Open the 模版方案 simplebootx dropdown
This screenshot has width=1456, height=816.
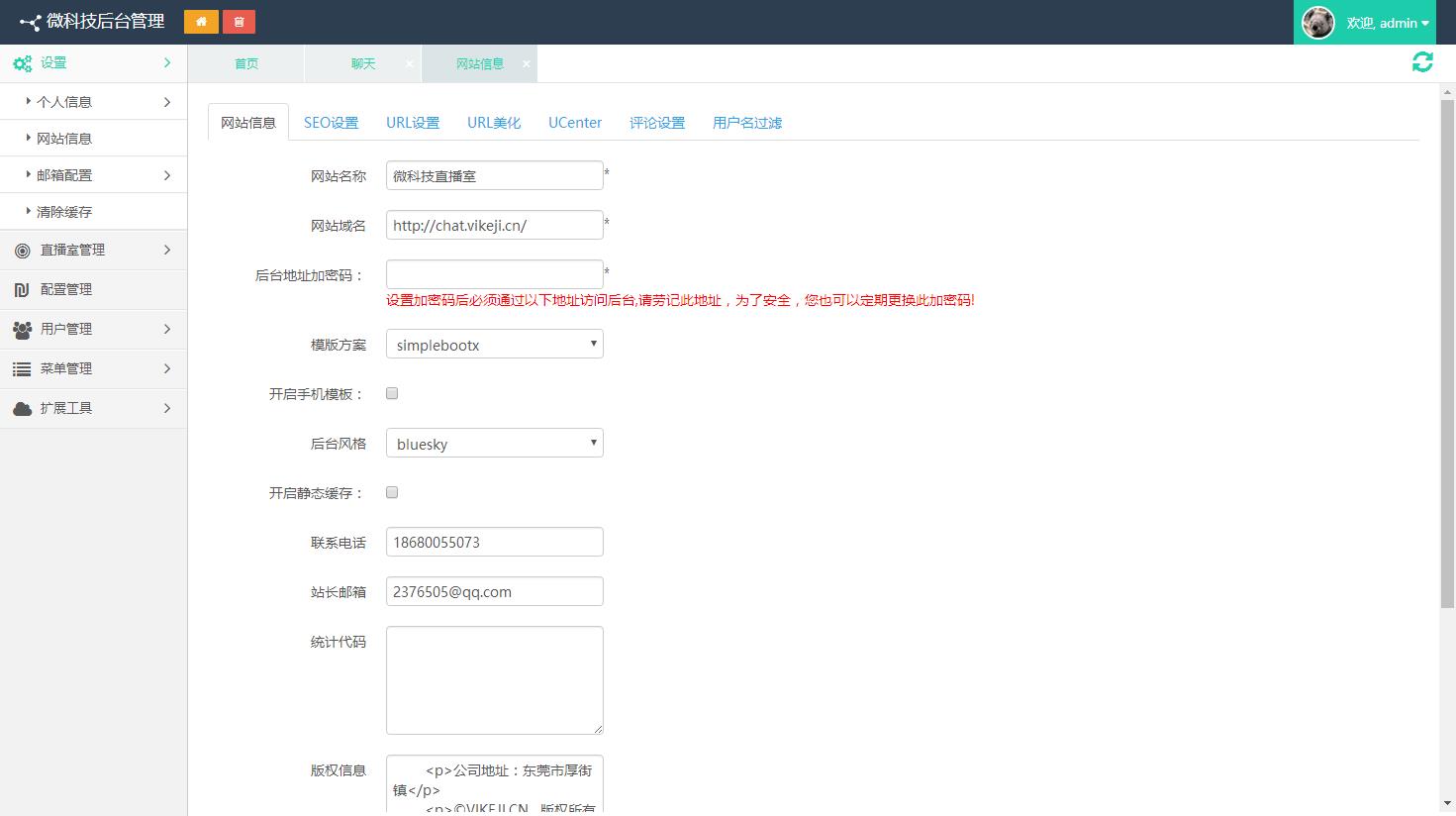(x=494, y=345)
